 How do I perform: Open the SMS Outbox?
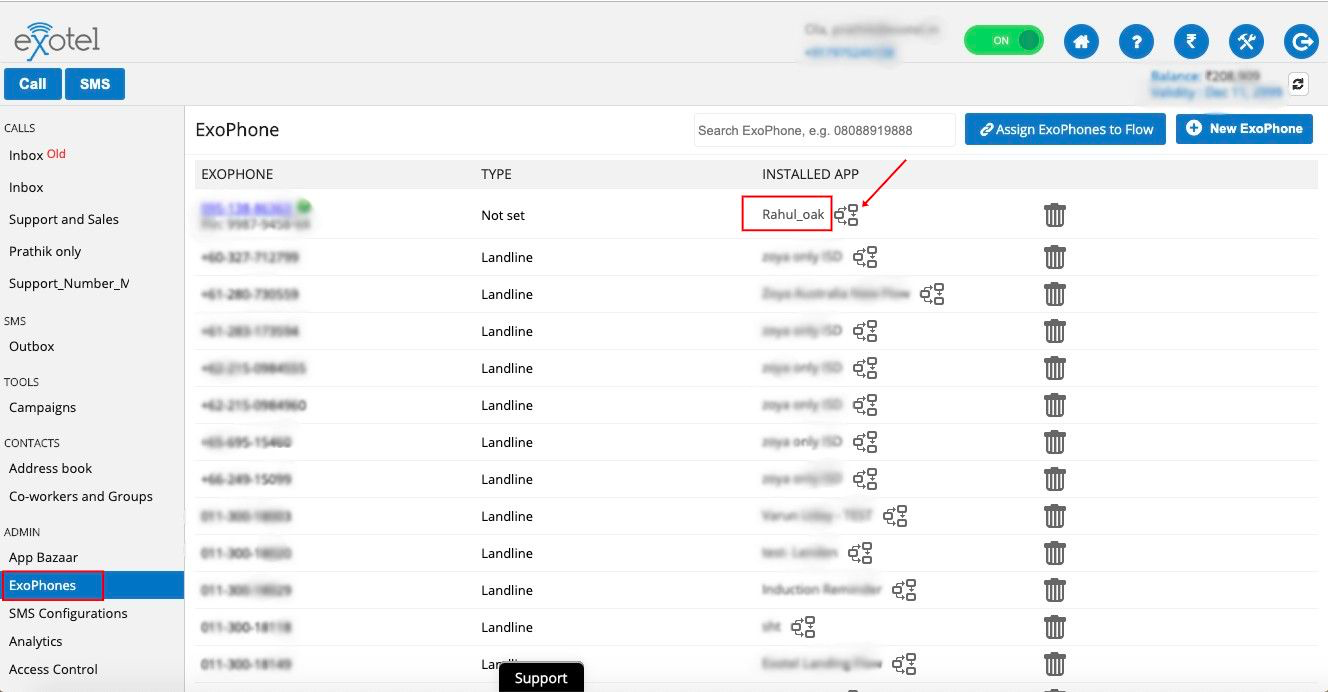click(x=32, y=346)
